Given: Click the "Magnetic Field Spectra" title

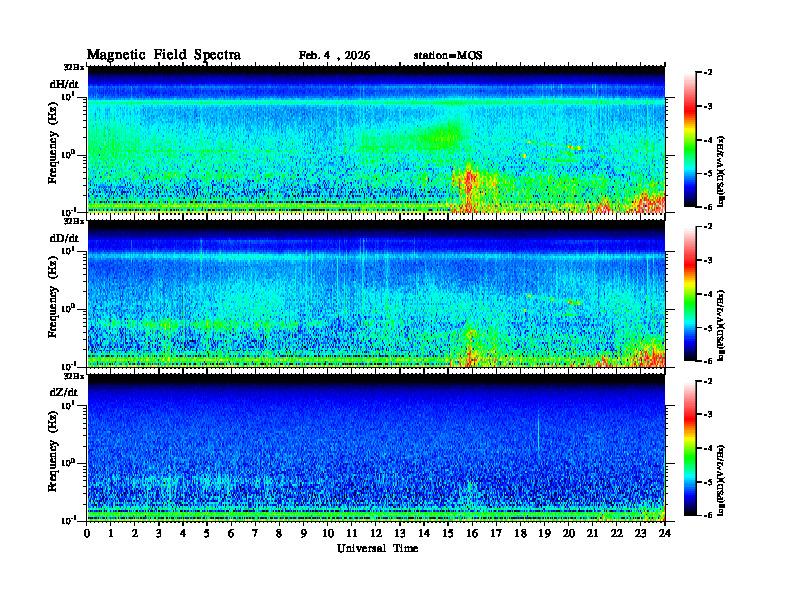Looking at the screenshot, I should 164,55.
